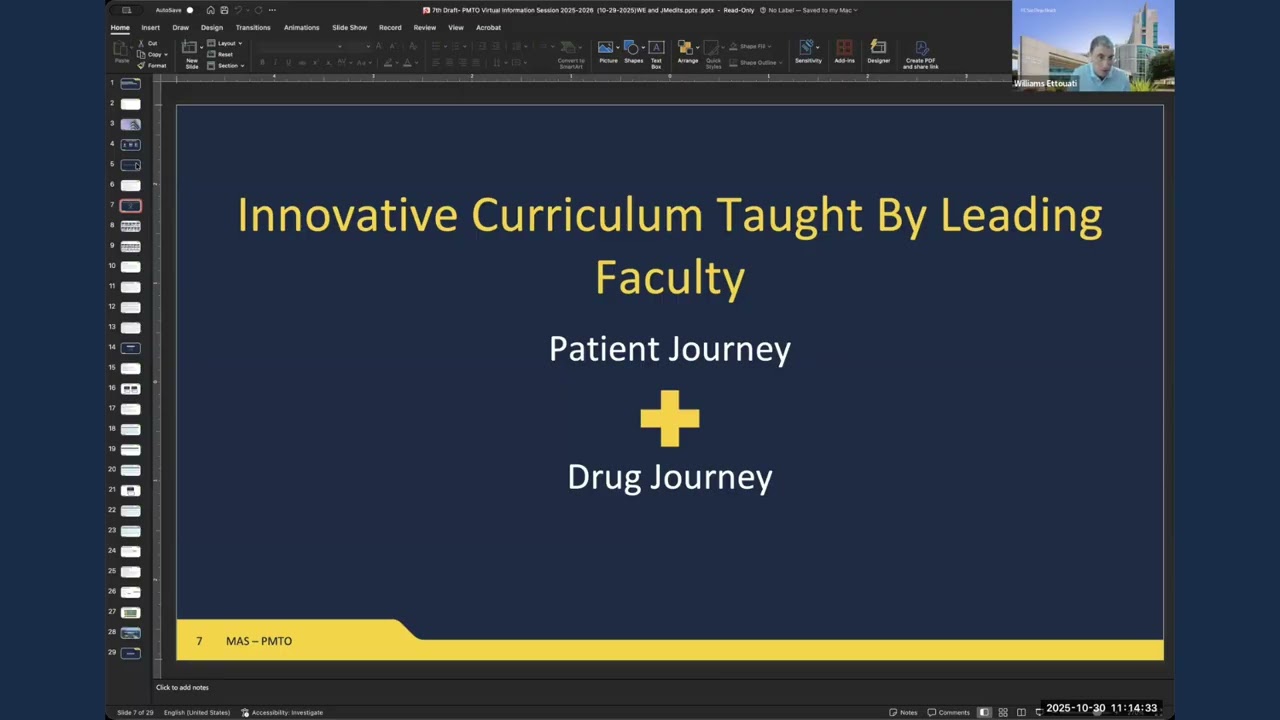The width and height of the screenshot is (1280, 720).
Task: Insert a Text Box
Action: coord(656,54)
